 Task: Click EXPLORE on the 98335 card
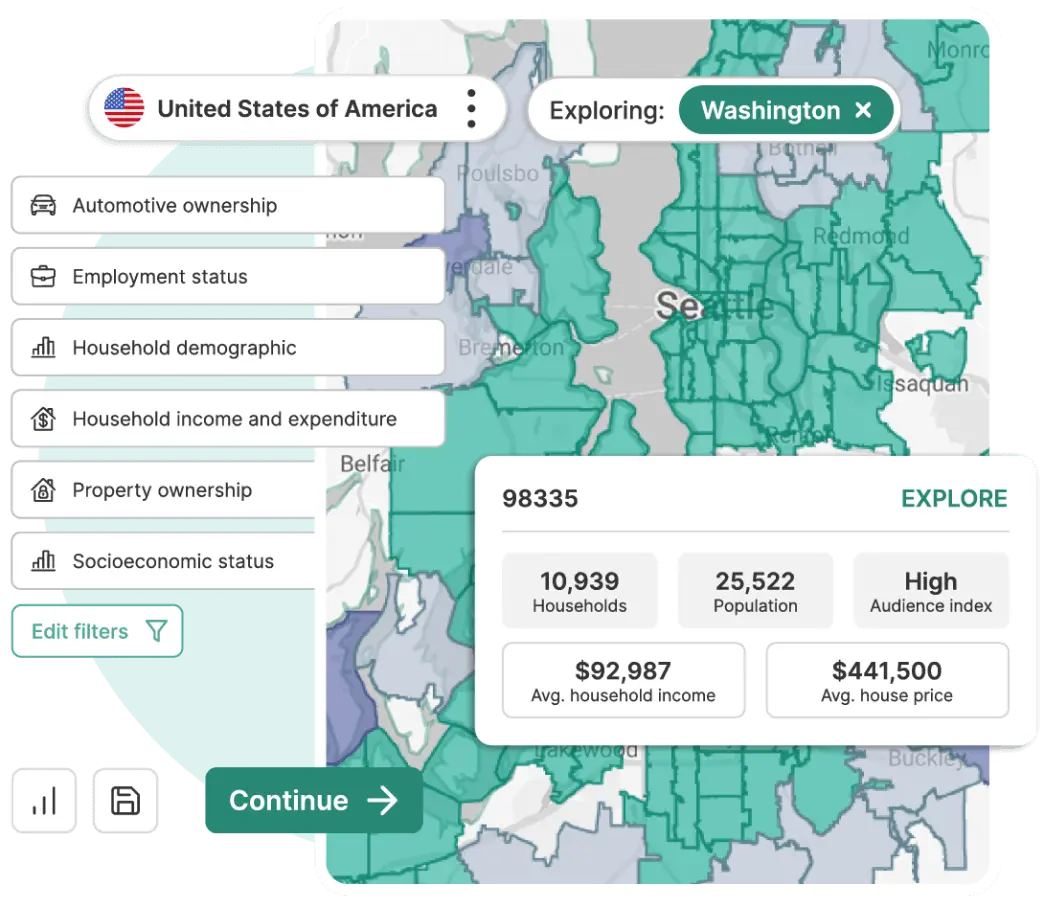[954, 499]
